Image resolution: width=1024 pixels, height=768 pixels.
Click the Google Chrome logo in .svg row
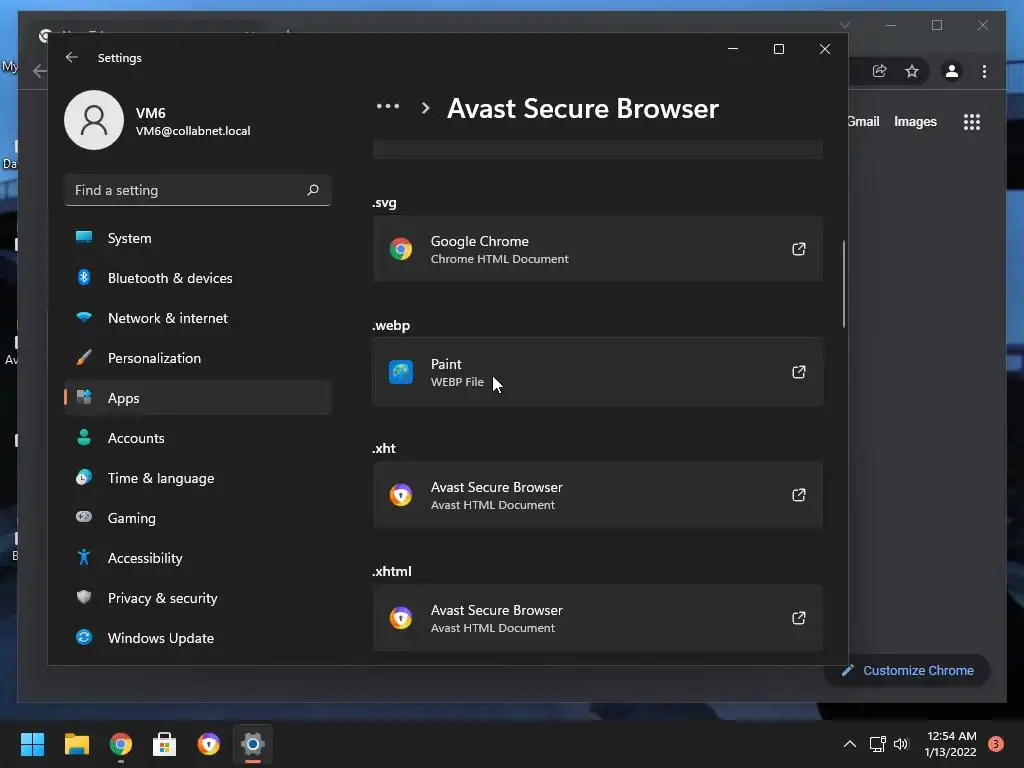[x=401, y=249]
